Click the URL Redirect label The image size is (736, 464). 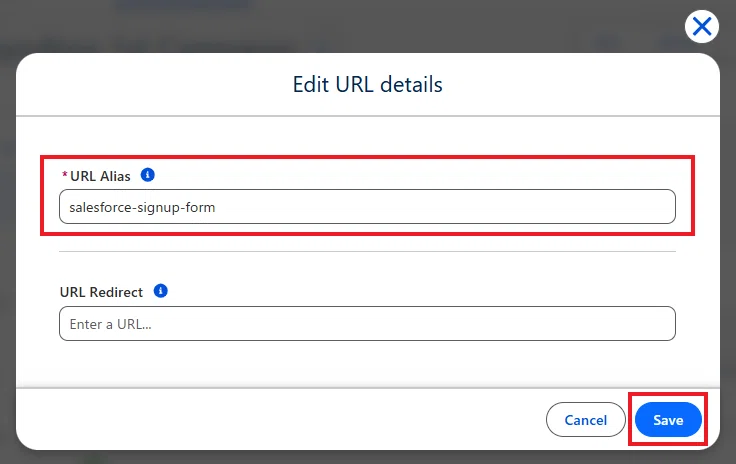coord(101,292)
